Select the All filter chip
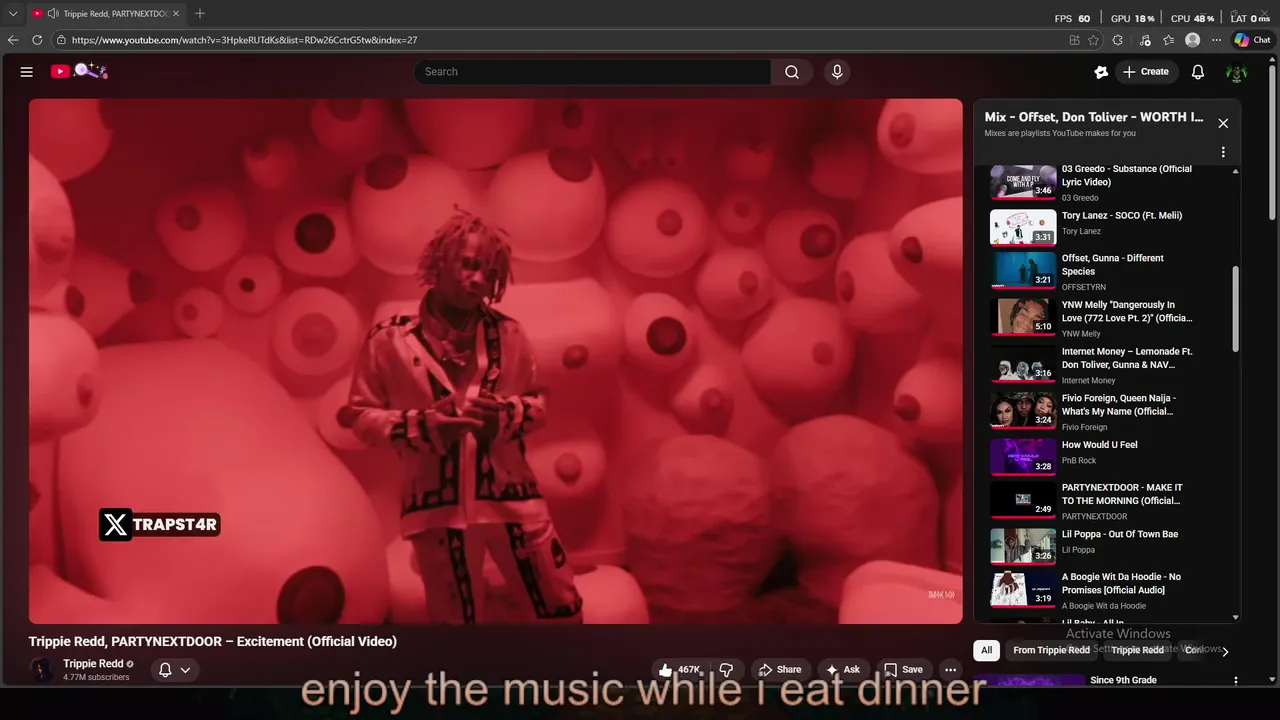1280x720 pixels. [986, 650]
